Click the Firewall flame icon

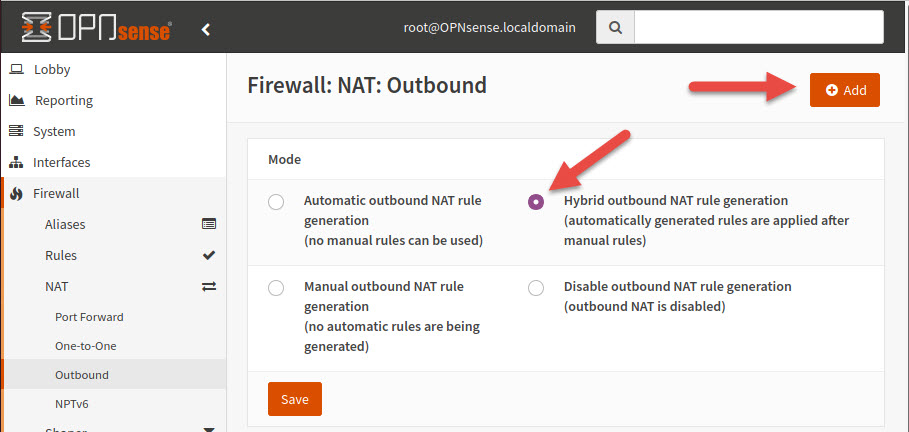[x=16, y=194]
